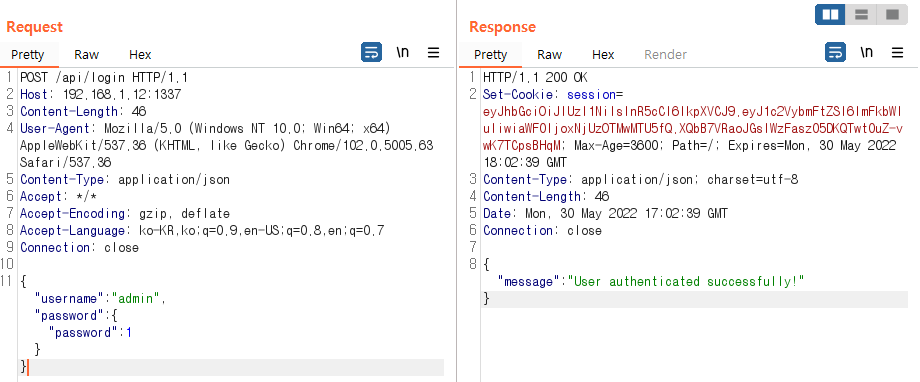The height and width of the screenshot is (382, 920).
Task: Click the Date: Mon, 30 May 2022 line
Action: 606,214
